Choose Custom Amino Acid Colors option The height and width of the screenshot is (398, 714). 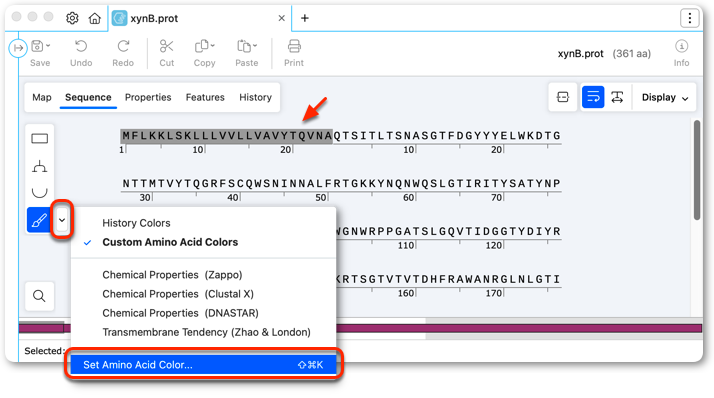tap(170, 242)
